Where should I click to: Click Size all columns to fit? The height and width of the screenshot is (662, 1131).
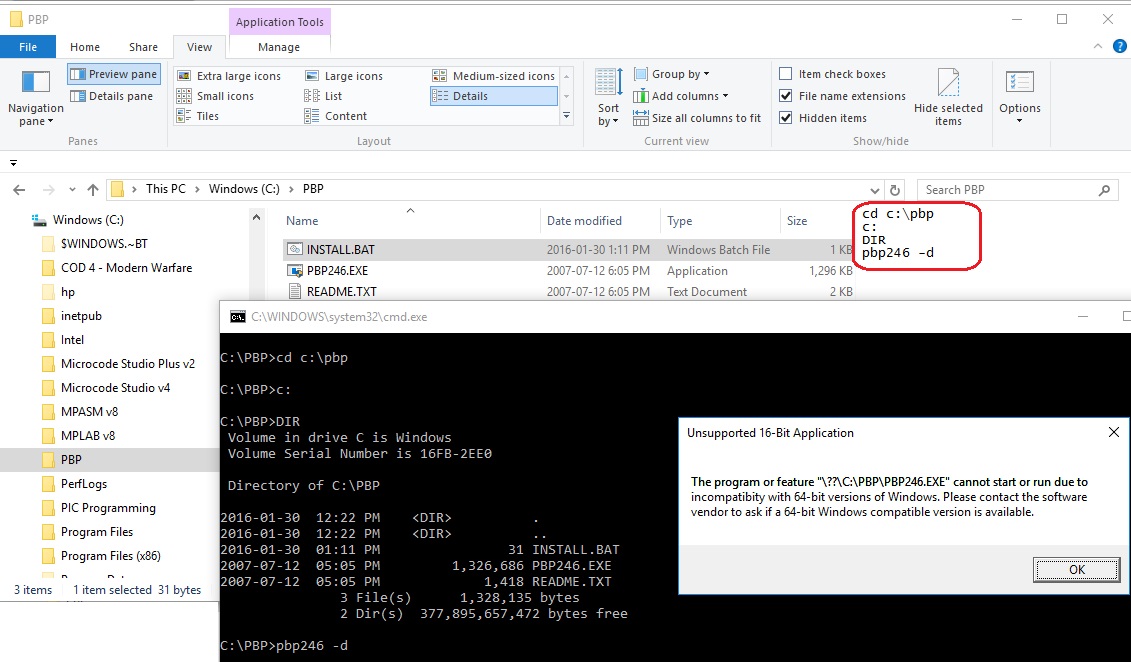(x=697, y=118)
